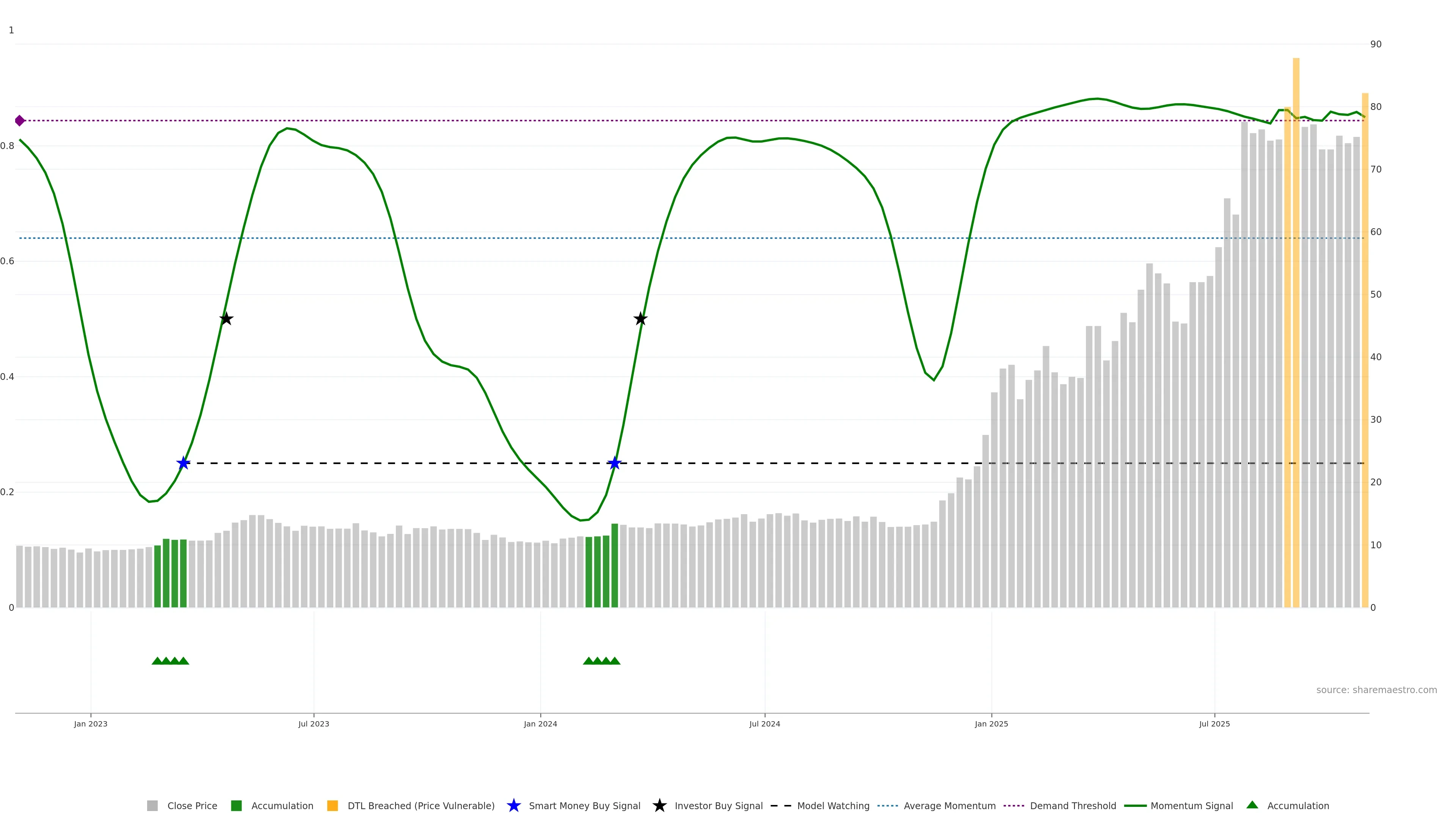Viewport: 1456px width, 819px height.
Task: Click the first blue star on the chart
Action: pyautogui.click(x=183, y=463)
